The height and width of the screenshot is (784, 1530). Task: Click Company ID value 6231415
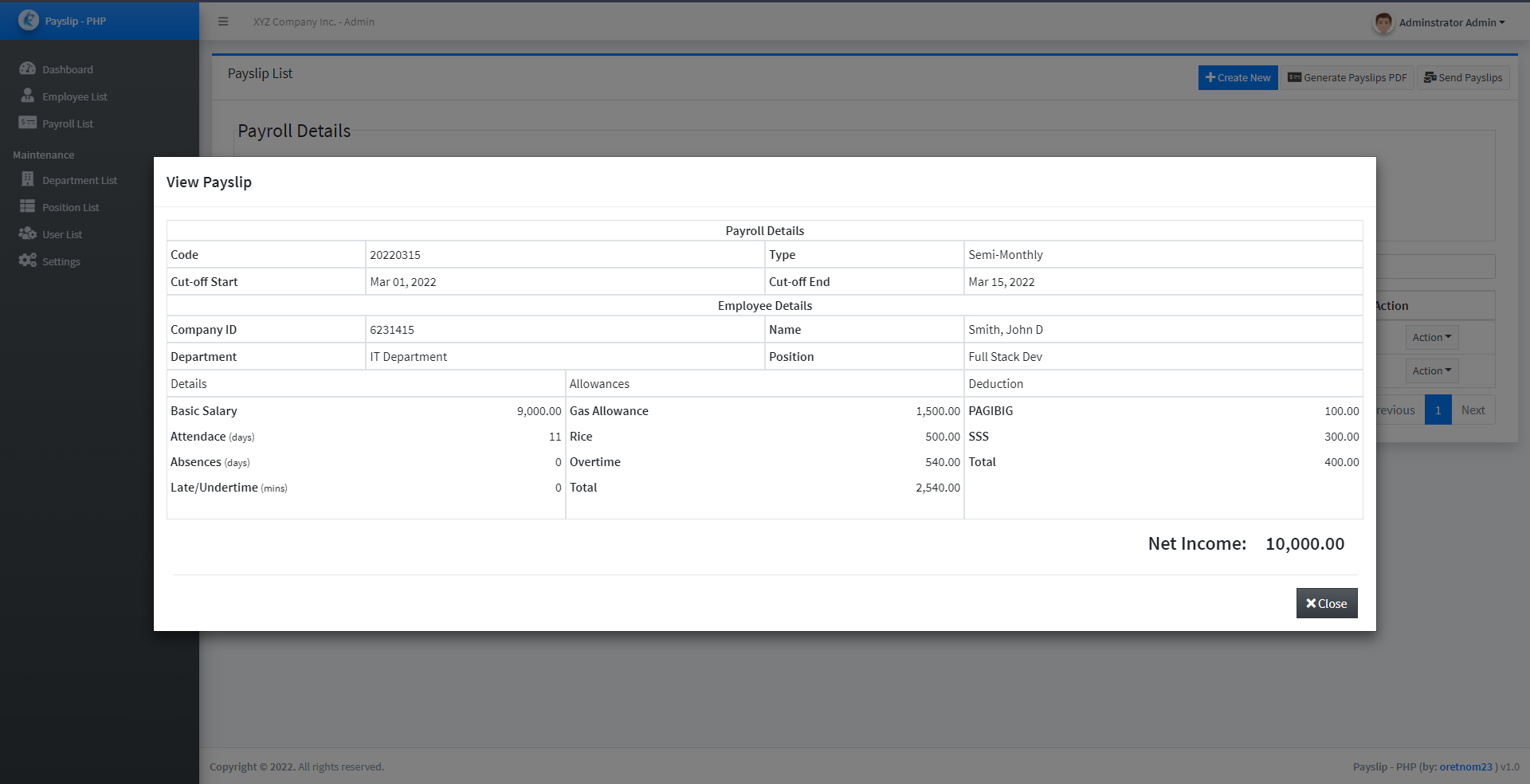click(392, 330)
